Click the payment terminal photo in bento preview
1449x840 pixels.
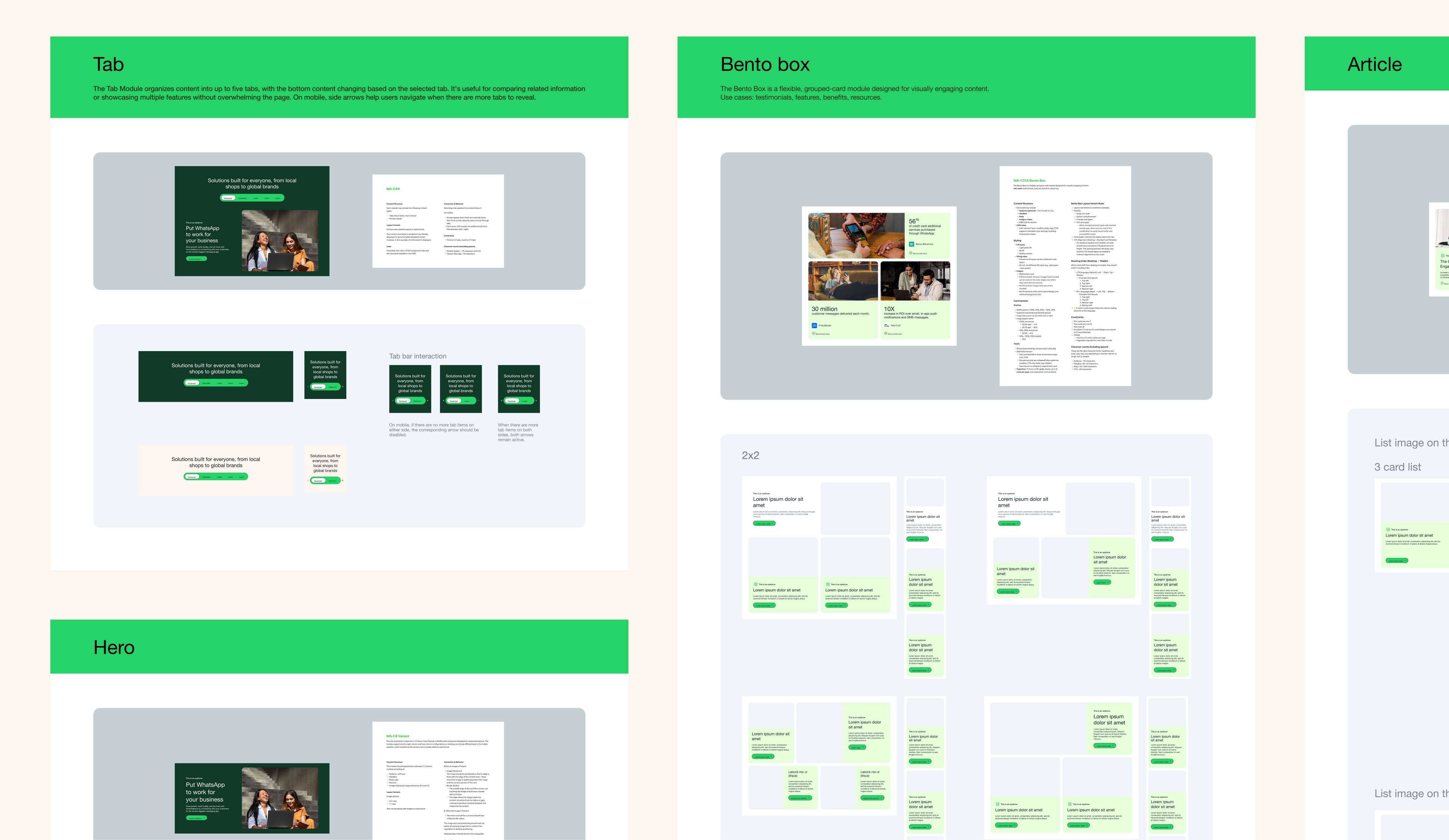pyautogui.click(x=856, y=235)
